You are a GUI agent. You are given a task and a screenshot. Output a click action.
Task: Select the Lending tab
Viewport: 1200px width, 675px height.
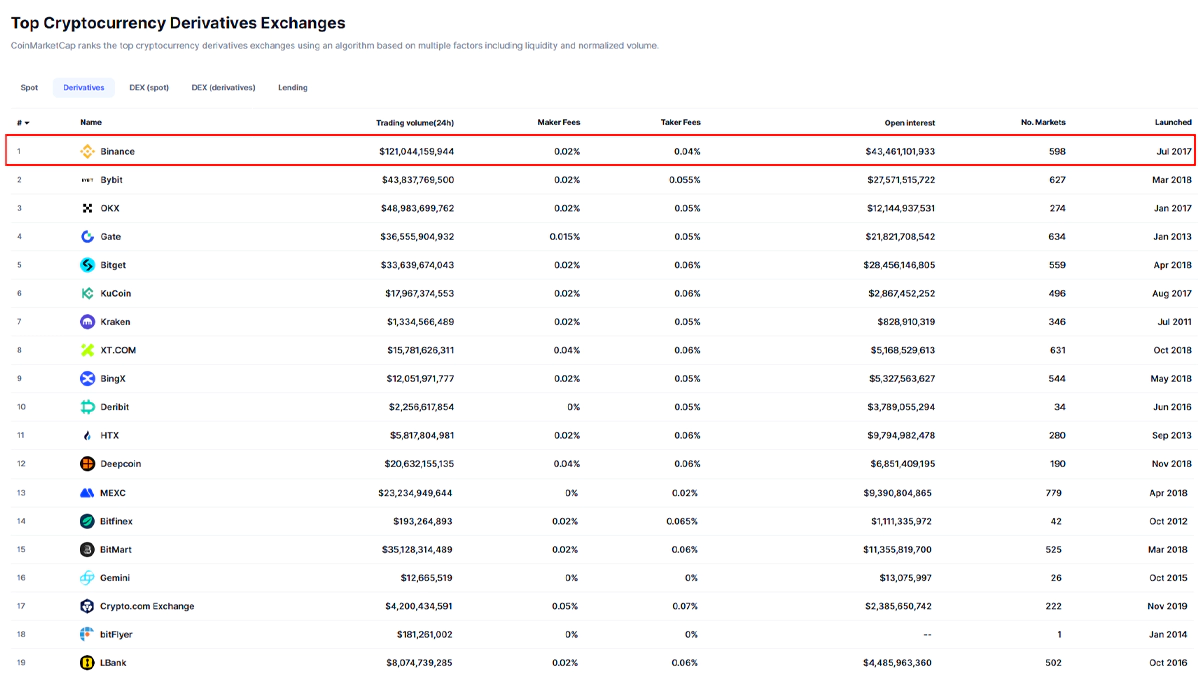[292, 88]
